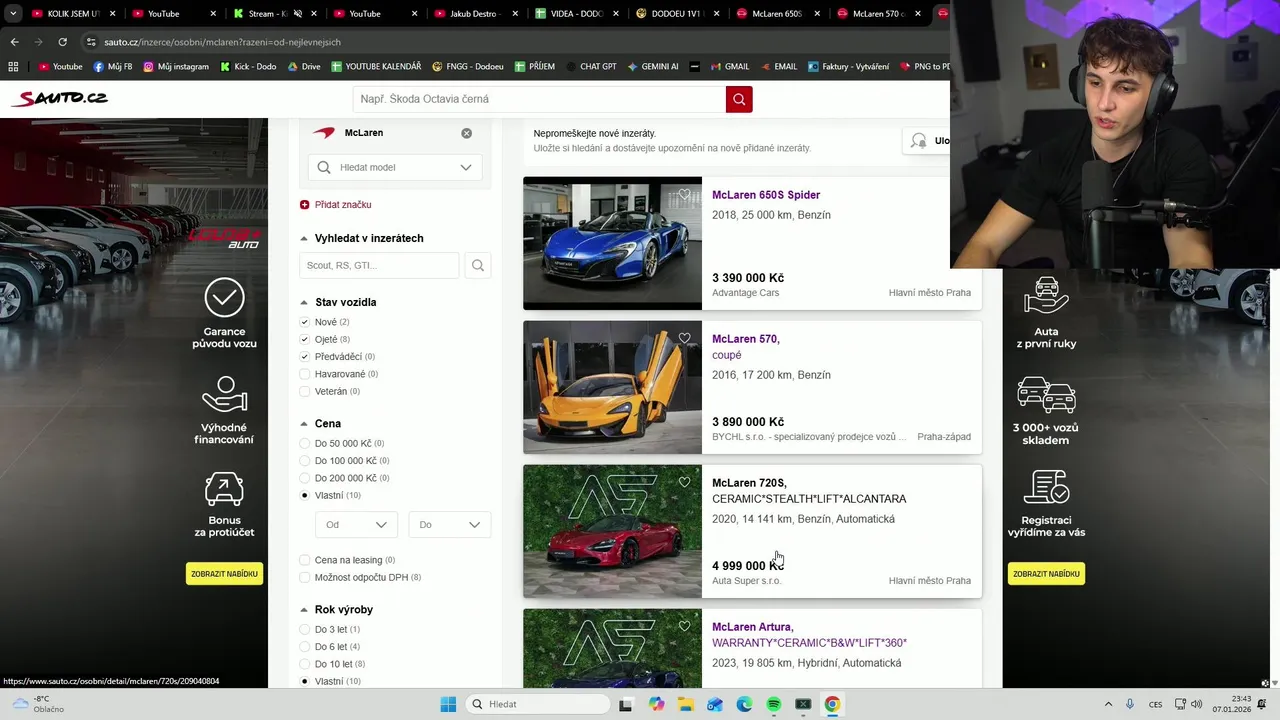Open the Chrome tab search dropdown
This screenshot has height=720, width=1280.
click(13, 14)
